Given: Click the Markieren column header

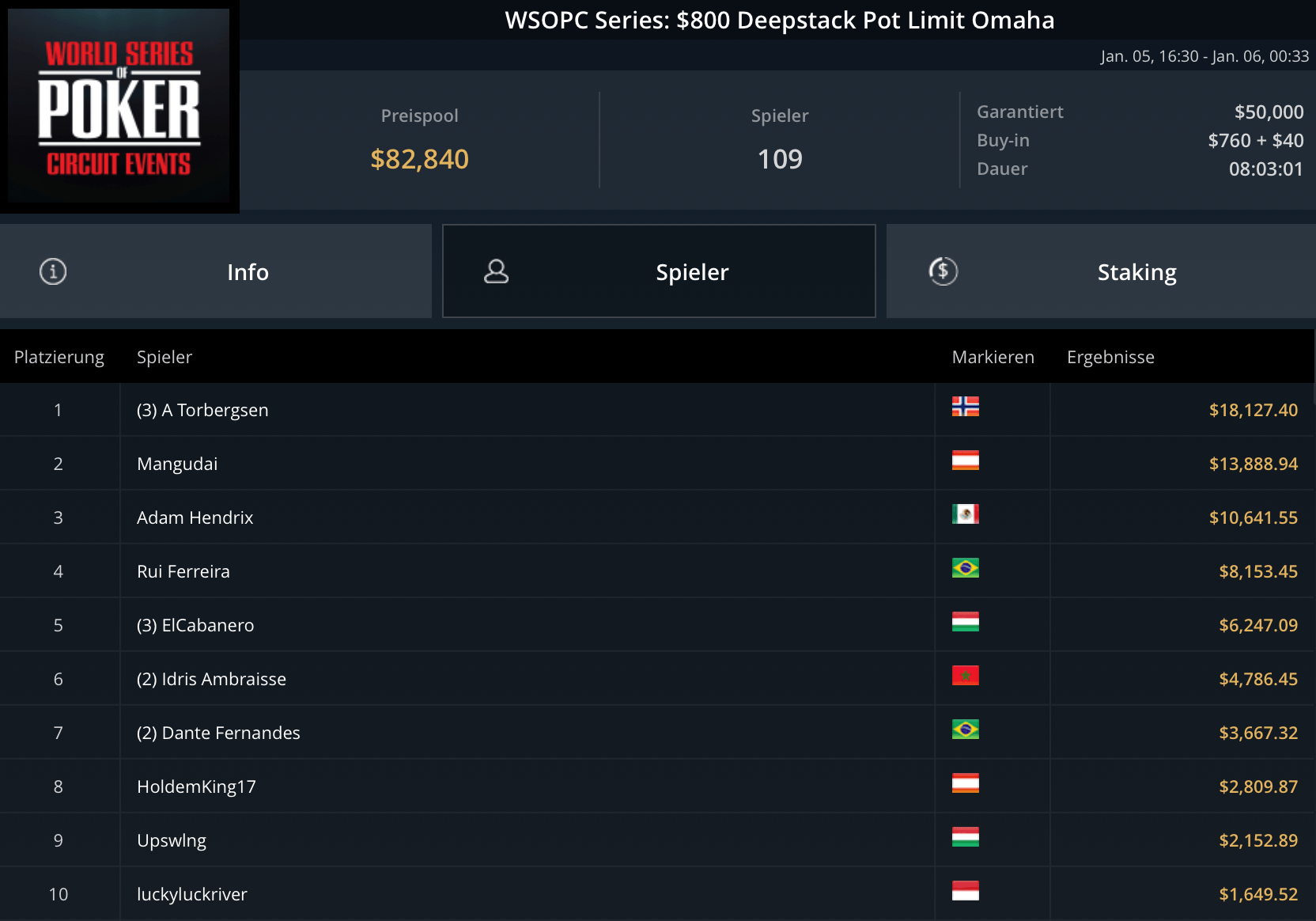Looking at the screenshot, I should [x=993, y=357].
